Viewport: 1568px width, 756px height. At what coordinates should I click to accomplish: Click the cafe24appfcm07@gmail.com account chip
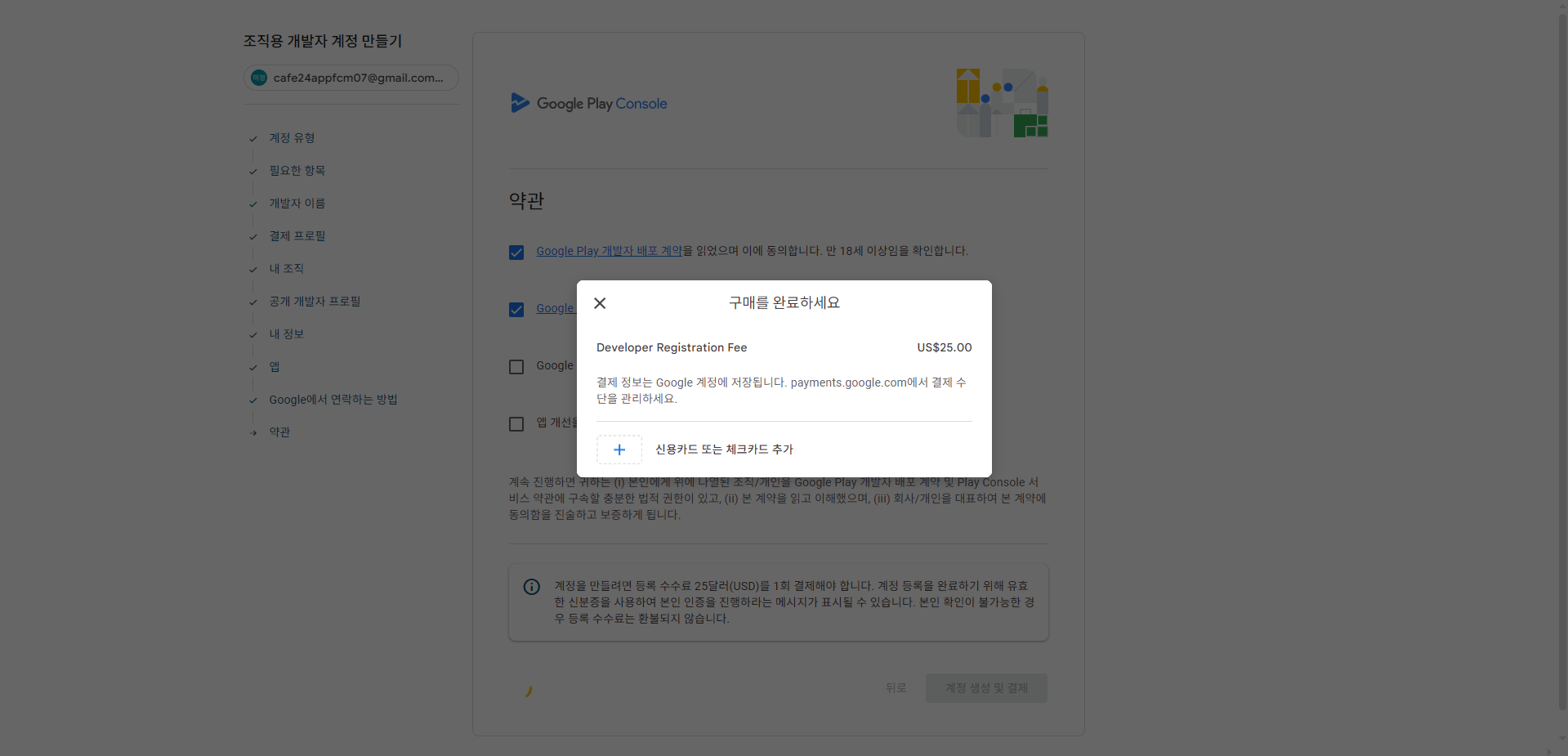(x=351, y=78)
